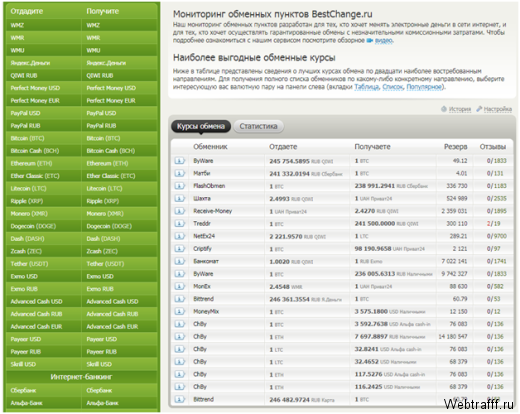Image resolution: width=520 pixels, height=414 pixels.
Task: Open the FlashObmen exchanger name
Action: [x=209, y=186]
